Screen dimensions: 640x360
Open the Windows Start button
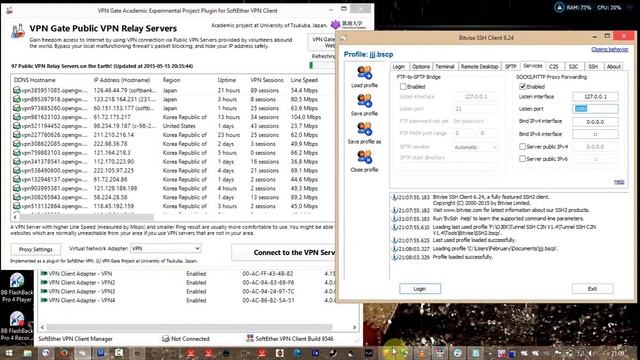(x=8, y=353)
